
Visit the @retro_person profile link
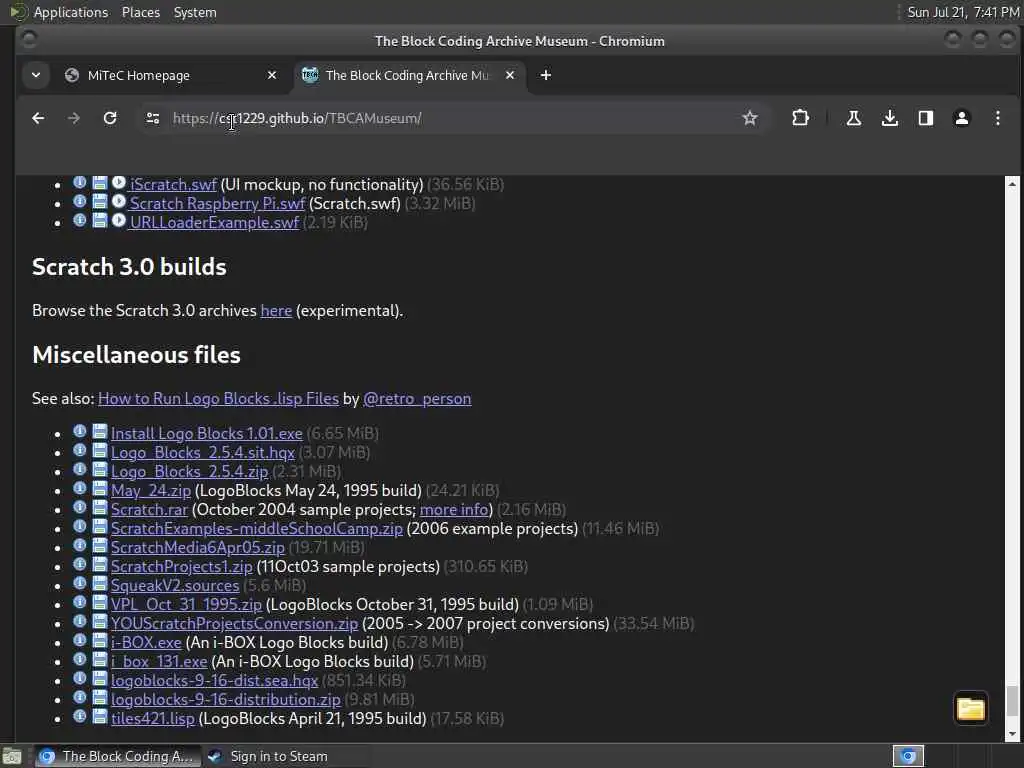coord(417,399)
